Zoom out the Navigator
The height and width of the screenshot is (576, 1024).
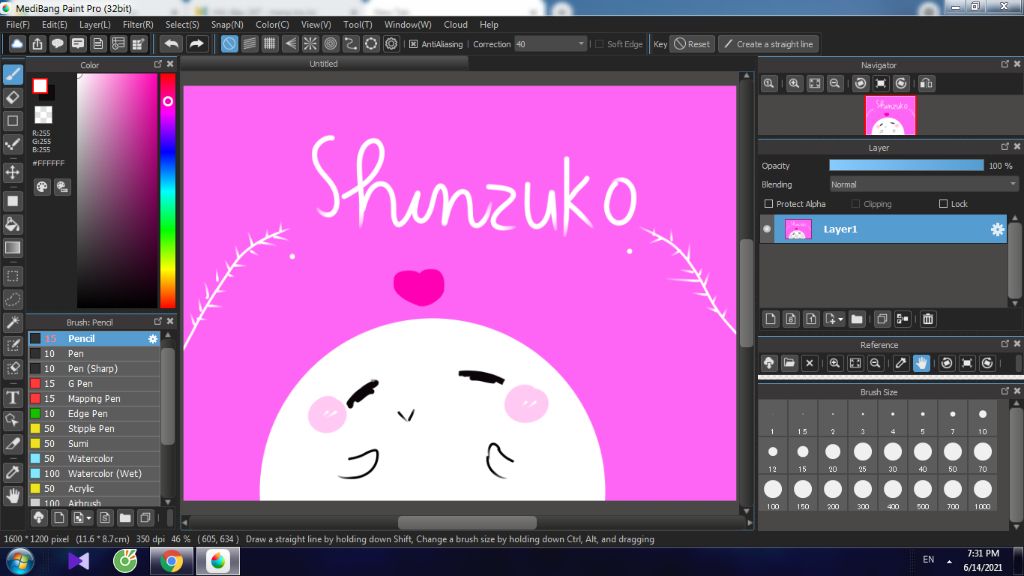click(x=835, y=84)
